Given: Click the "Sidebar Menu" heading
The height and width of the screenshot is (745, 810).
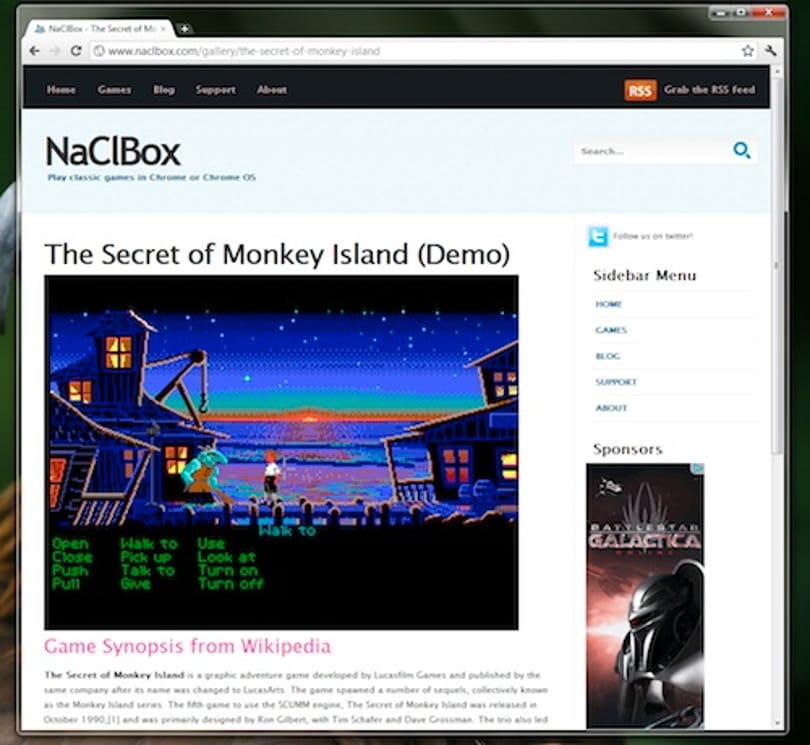Looking at the screenshot, I should point(645,275).
